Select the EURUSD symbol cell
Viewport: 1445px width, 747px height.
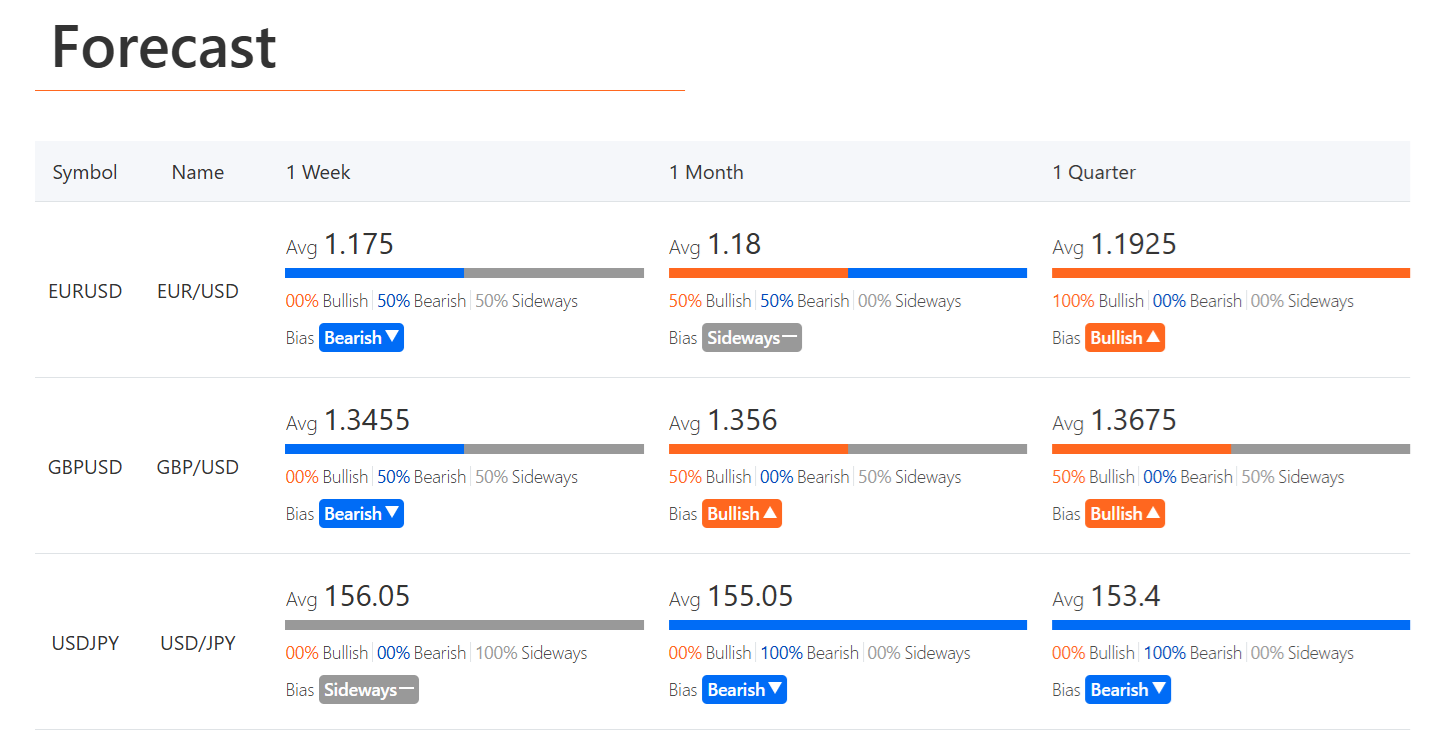point(85,291)
